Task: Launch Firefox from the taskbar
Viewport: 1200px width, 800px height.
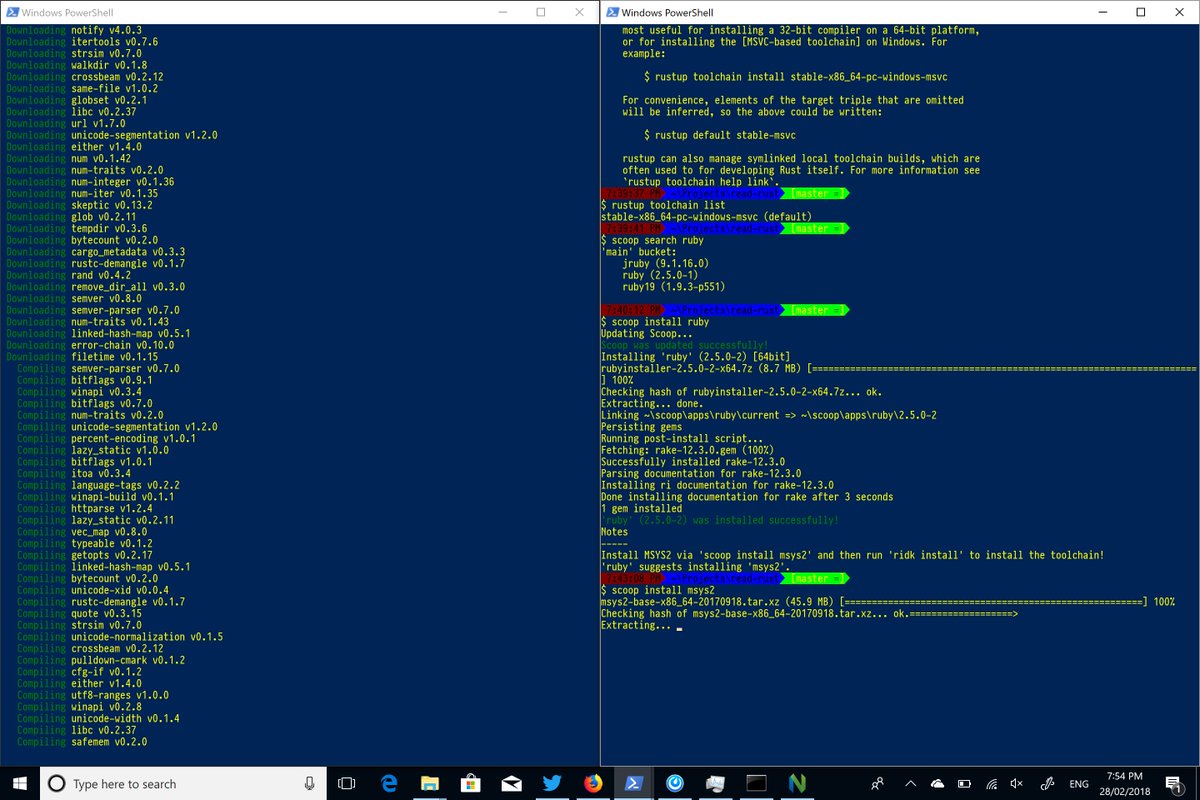Action: 594,784
